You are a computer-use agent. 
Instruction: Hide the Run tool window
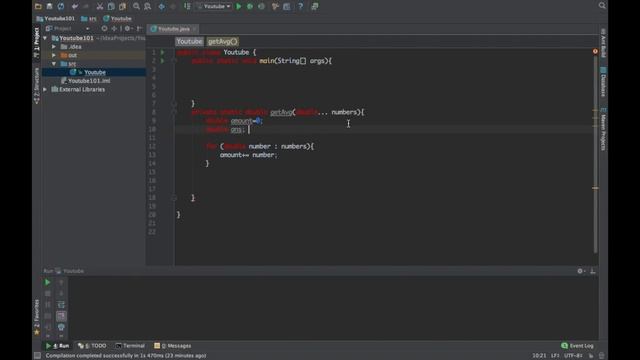[x=593, y=271]
